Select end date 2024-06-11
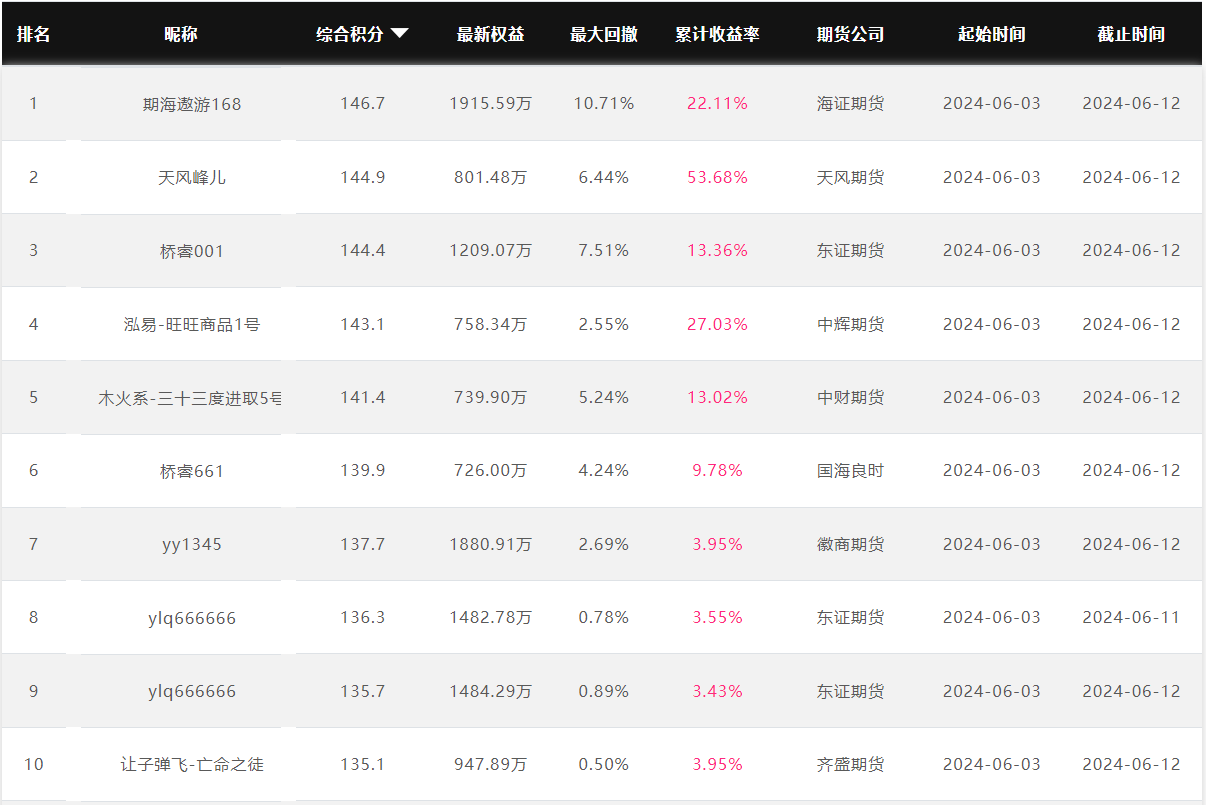1206x805 pixels. click(1131, 617)
